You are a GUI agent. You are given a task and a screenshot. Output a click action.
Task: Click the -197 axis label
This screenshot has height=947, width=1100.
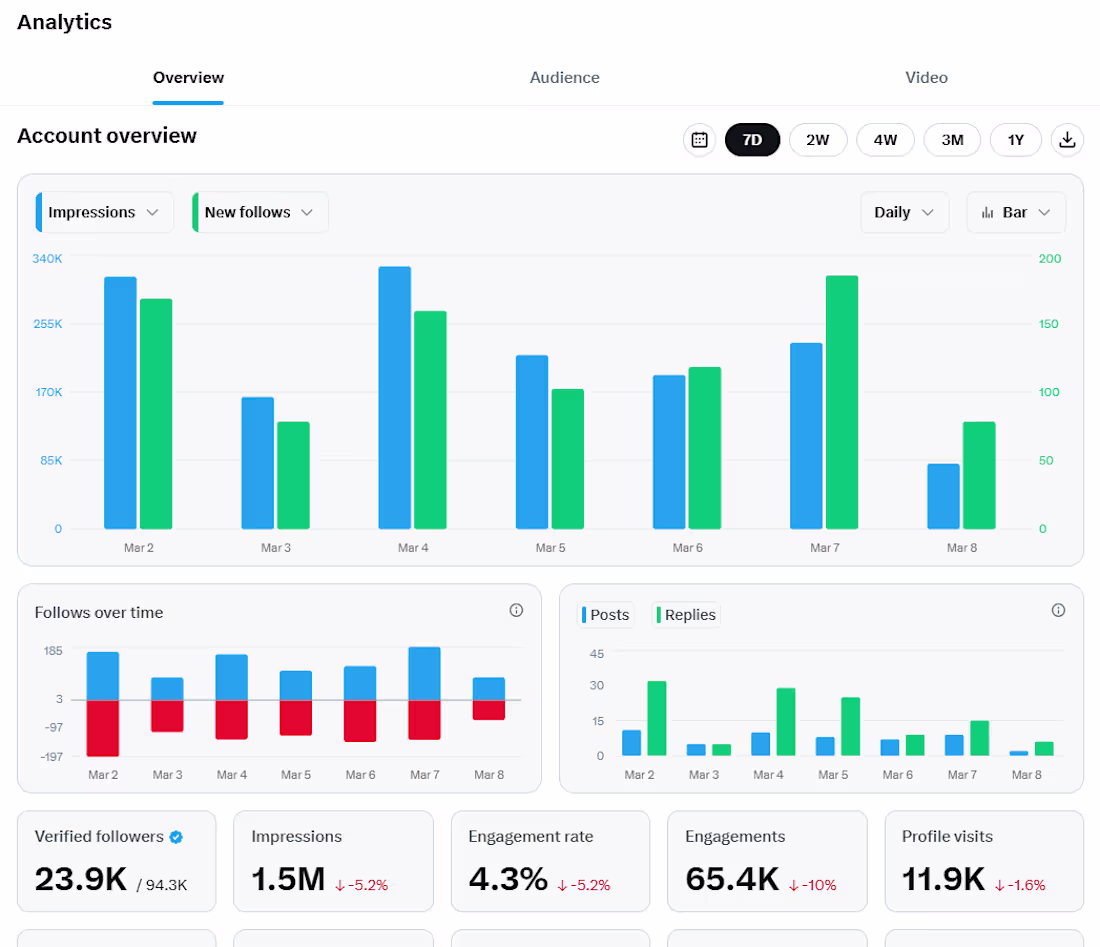click(x=51, y=757)
